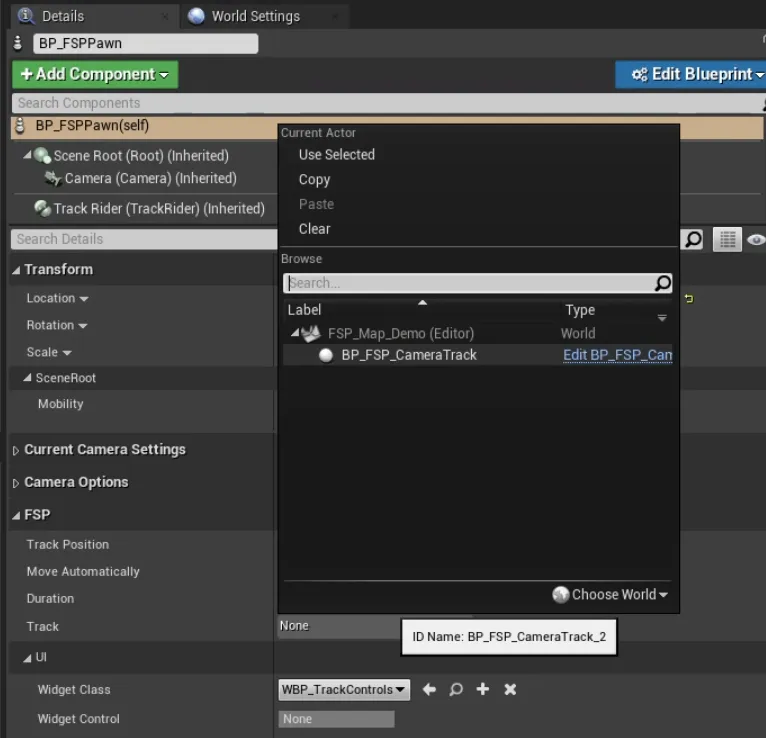766x738 pixels.
Task: Click the Add Component button
Action: point(94,74)
